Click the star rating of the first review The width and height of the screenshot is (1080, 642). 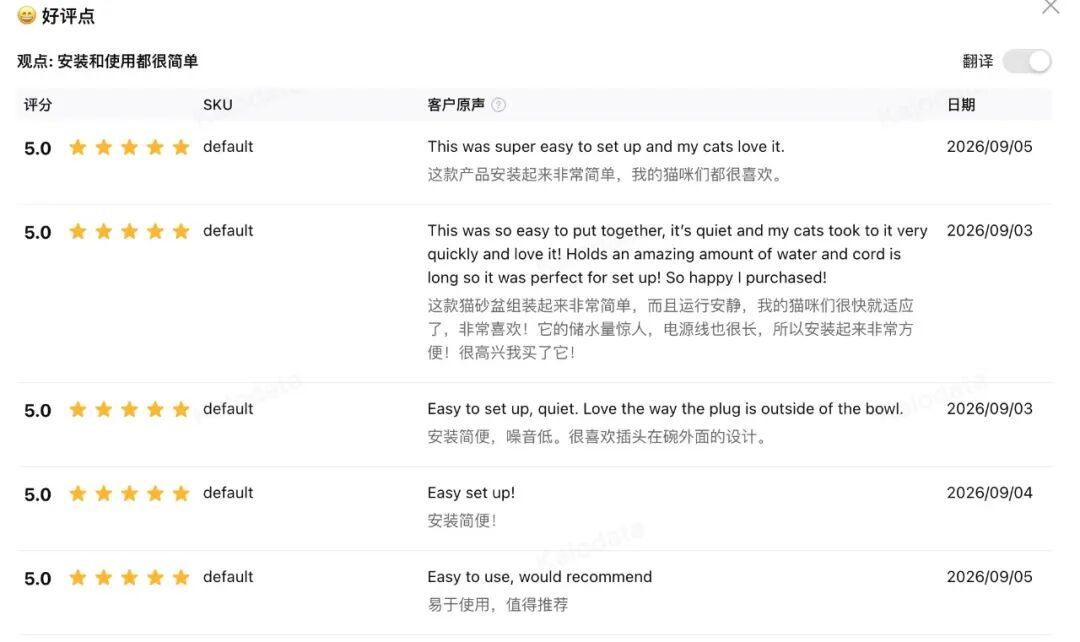coord(129,147)
